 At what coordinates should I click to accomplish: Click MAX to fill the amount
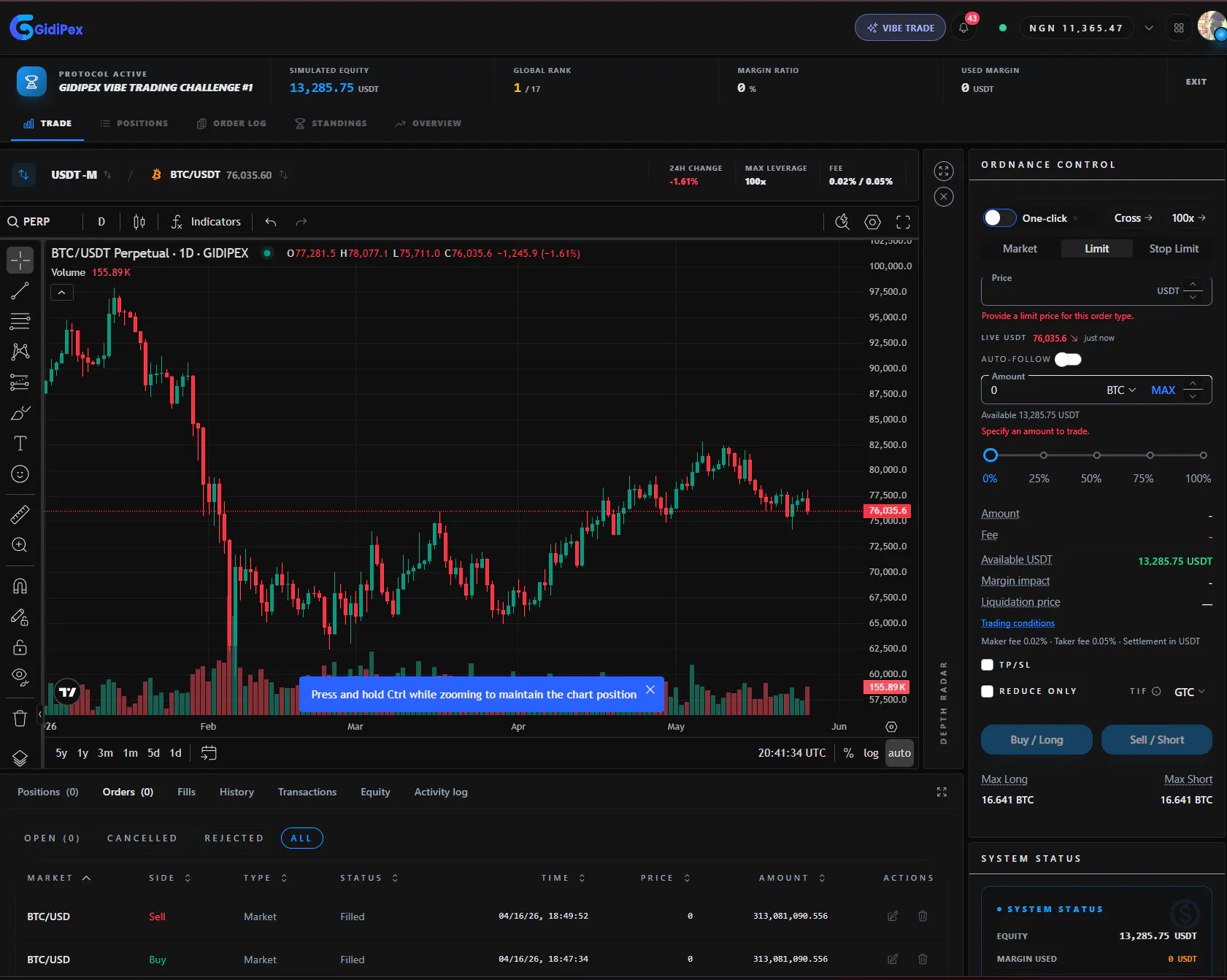[x=1163, y=390]
